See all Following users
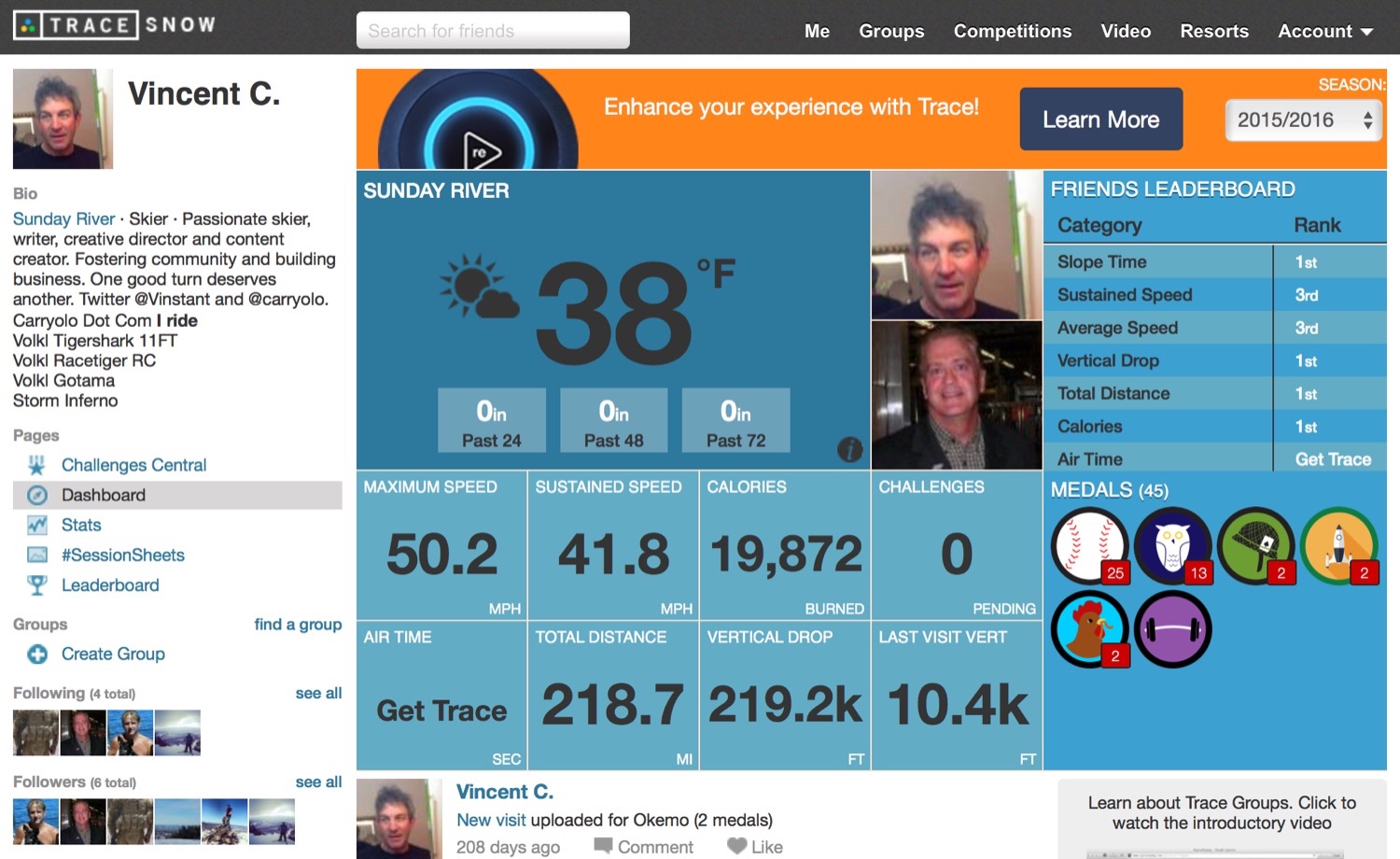 [318, 694]
